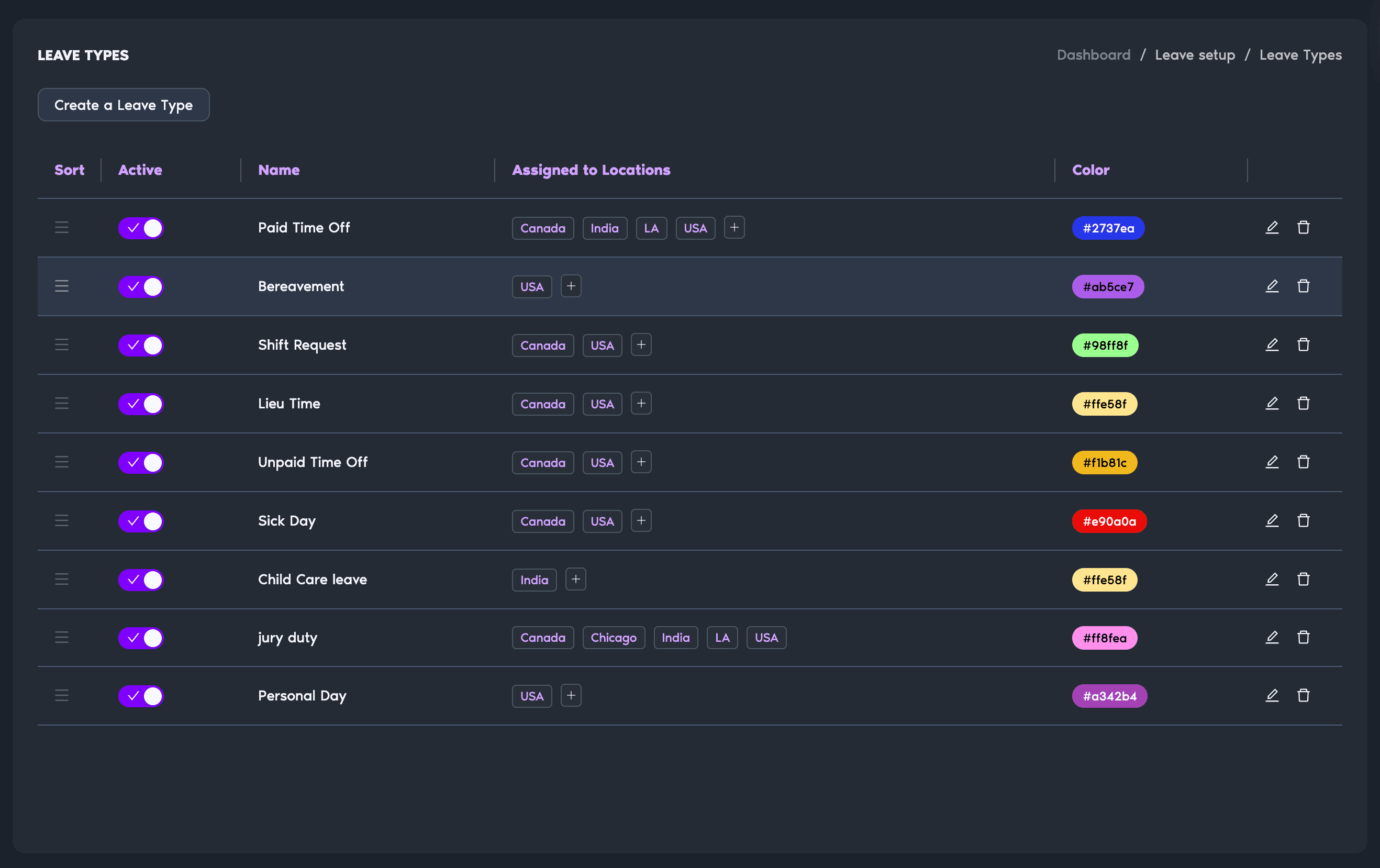Edit the Personal Day leave type
This screenshot has height=868, width=1380.
pos(1272,696)
